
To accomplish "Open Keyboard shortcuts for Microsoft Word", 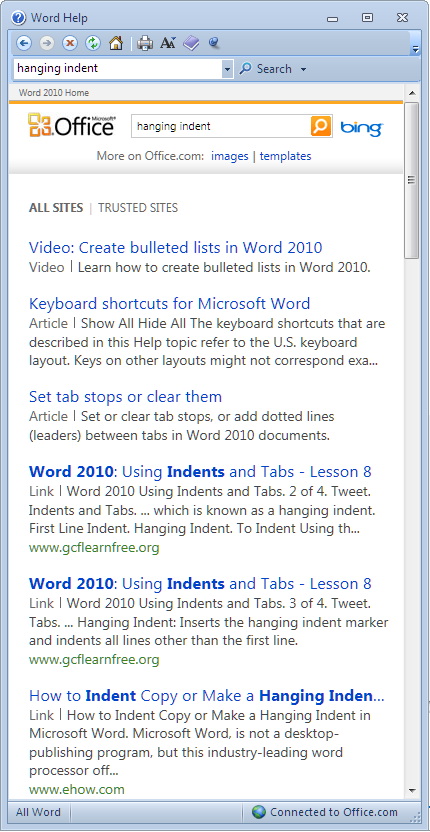I will 169,304.
